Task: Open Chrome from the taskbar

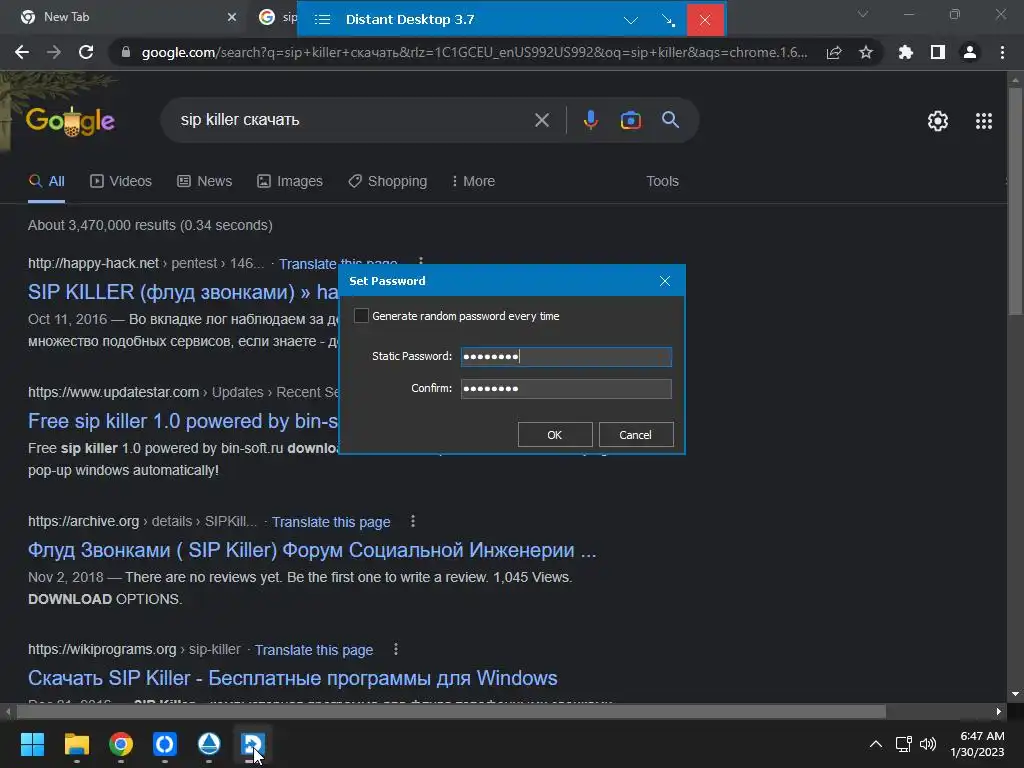Action: pos(121,744)
